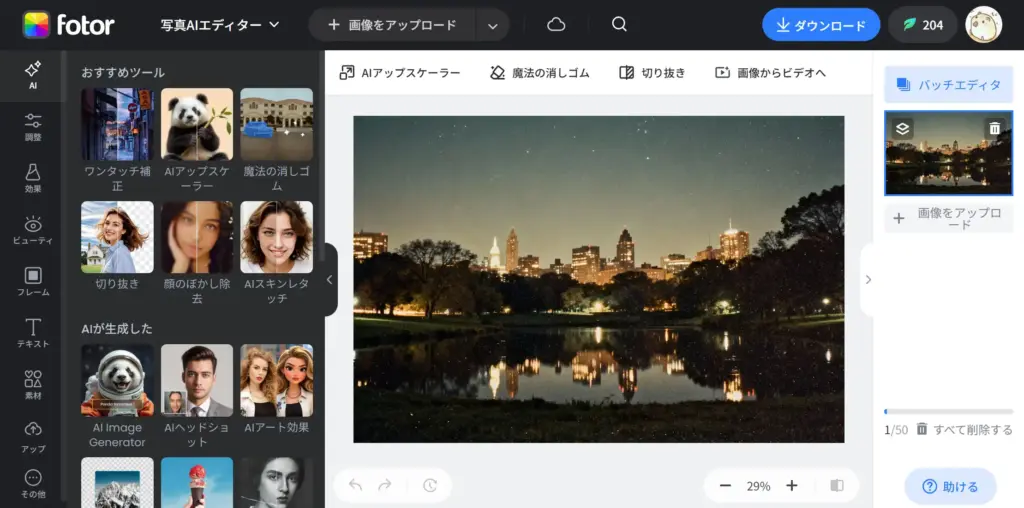1024x508 pixels.
Task: Open the ビューティ beauty panel
Action: coord(33,230)
